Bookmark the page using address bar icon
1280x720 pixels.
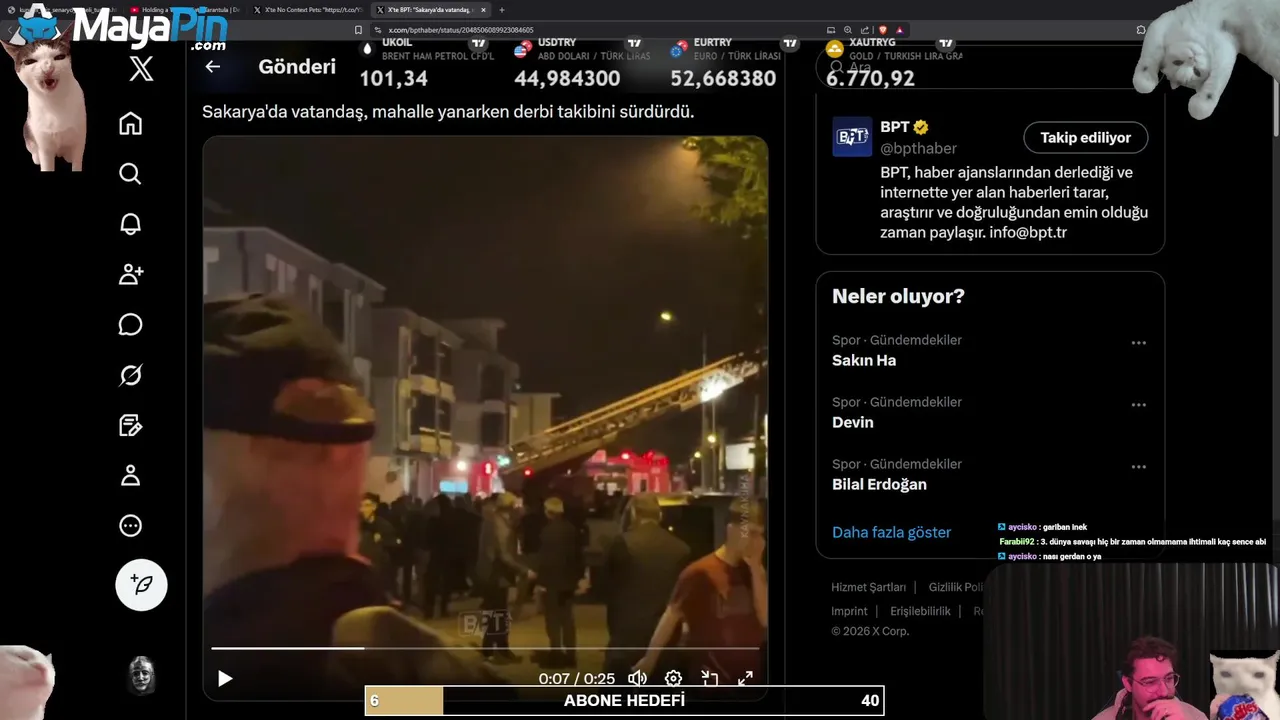358,30
